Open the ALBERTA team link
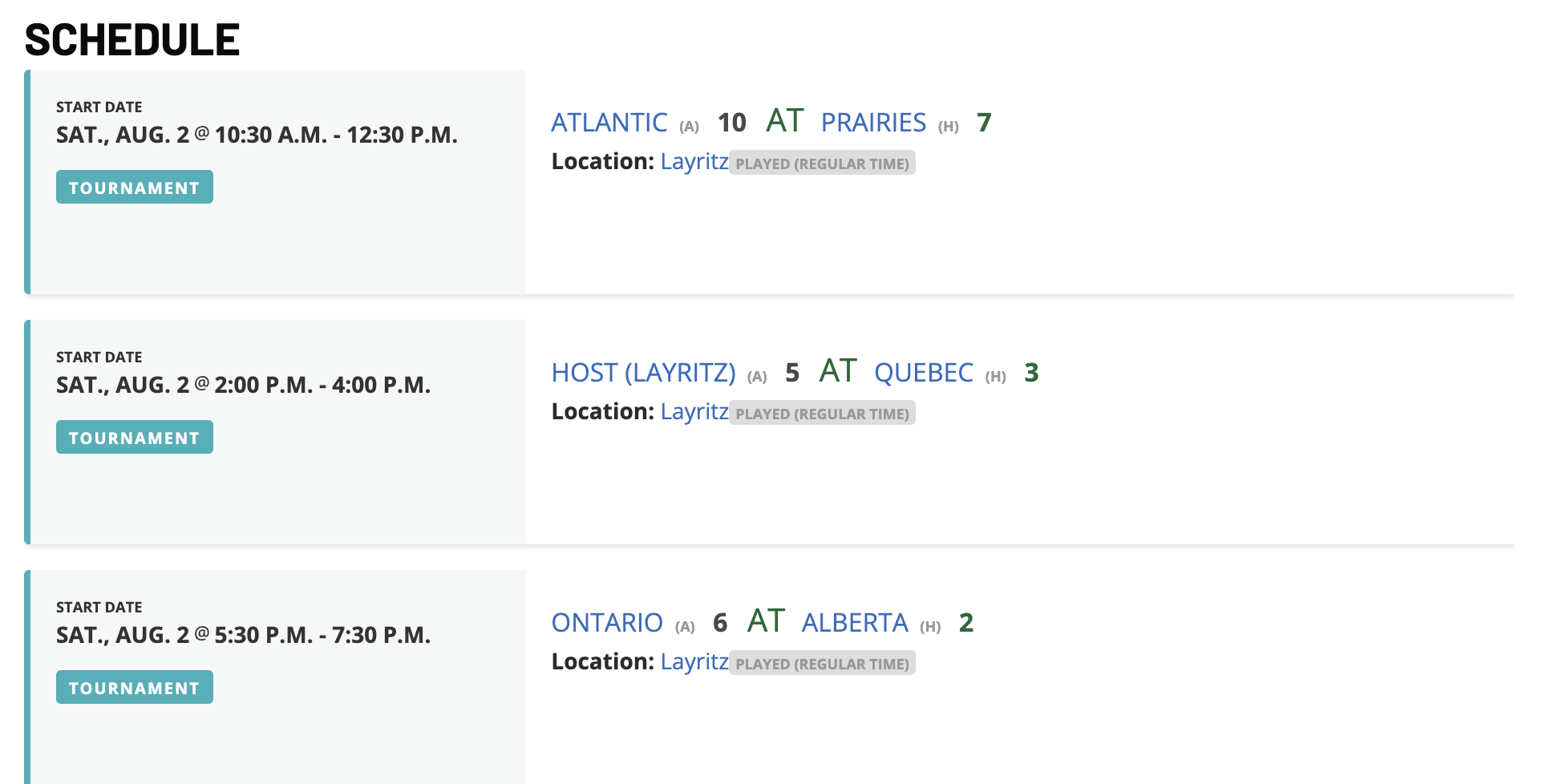The height and width of the screenshot is (784, 1546). 855,623
